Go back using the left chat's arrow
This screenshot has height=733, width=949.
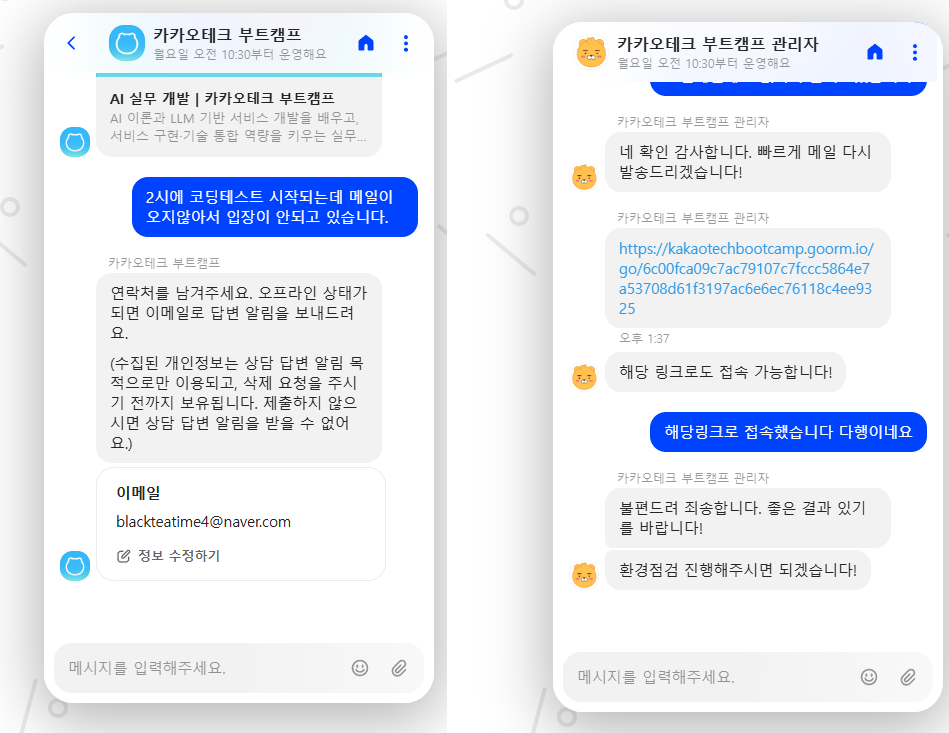[x=71, y=43]
